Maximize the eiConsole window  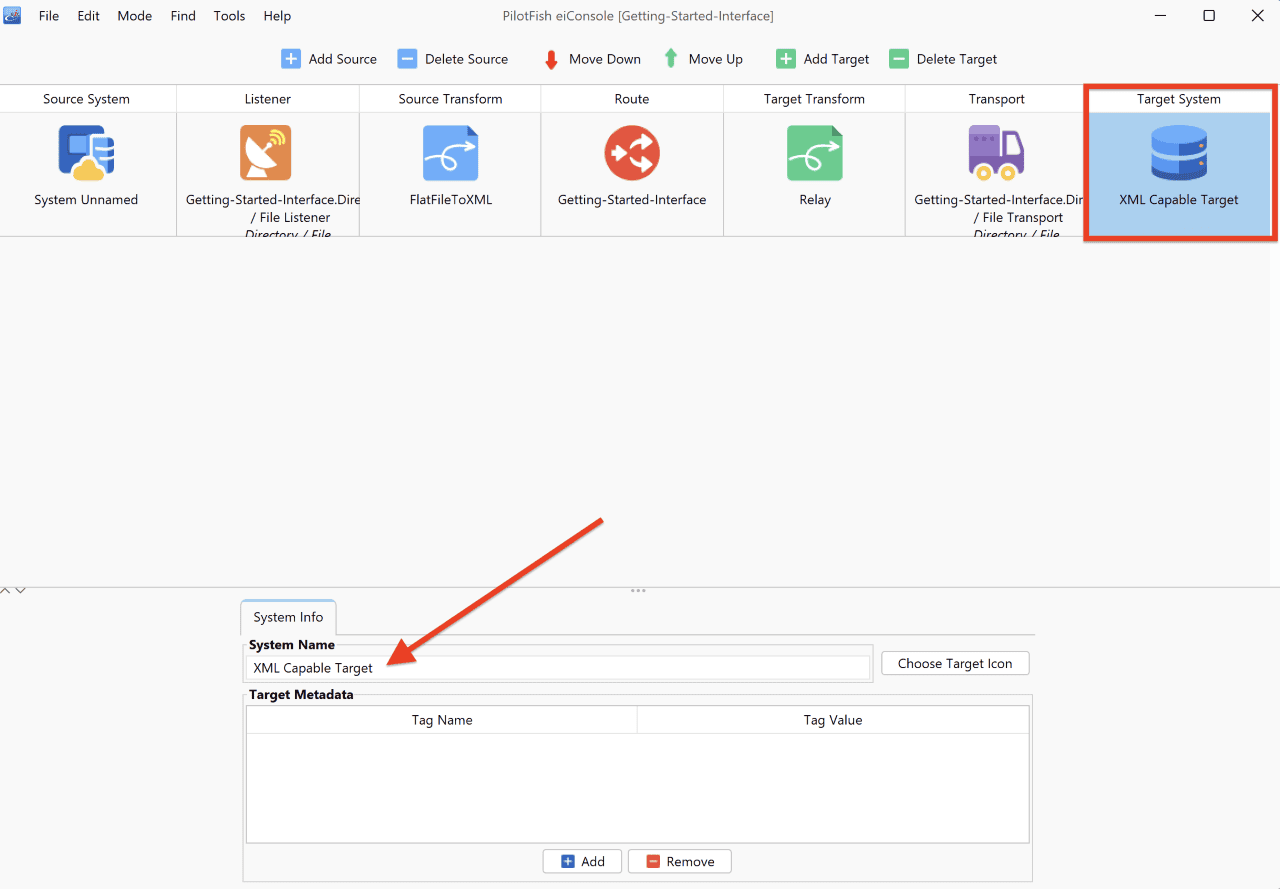coord(1209,16)
